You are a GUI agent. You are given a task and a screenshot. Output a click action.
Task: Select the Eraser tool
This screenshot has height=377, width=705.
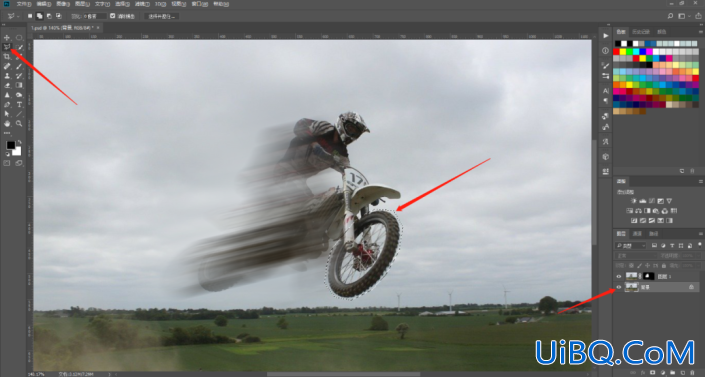(x=7, y=85)
